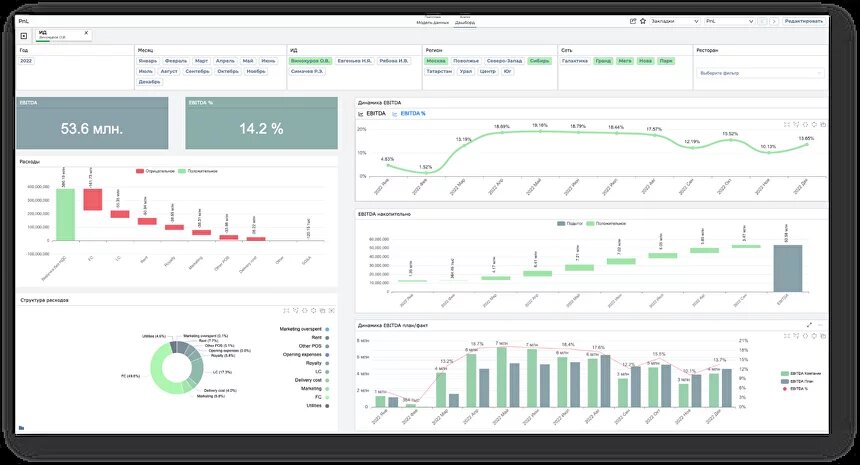Open the Ресторан filter dropdown
860x465 pixels.
coord(761,73)
